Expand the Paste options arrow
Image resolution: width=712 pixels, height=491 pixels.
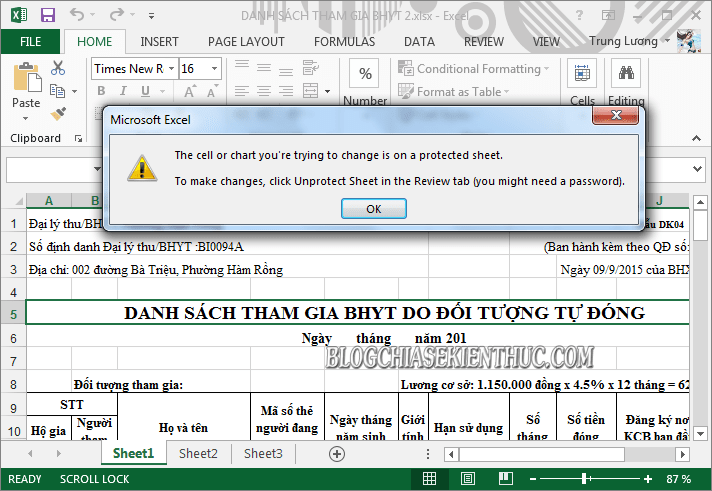click(x=26, y=118)
